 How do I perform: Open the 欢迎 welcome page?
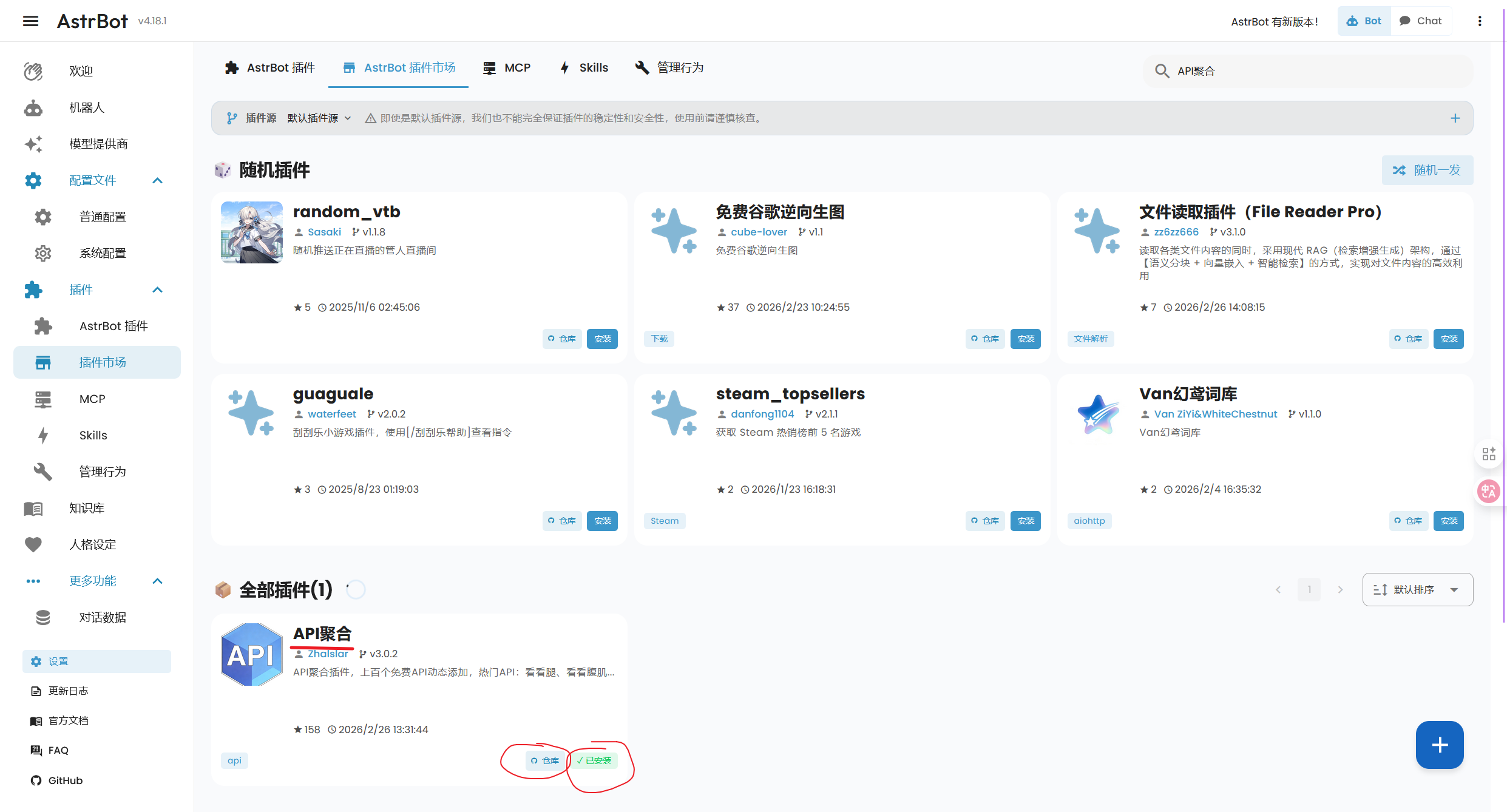click(x=97, y=71)
